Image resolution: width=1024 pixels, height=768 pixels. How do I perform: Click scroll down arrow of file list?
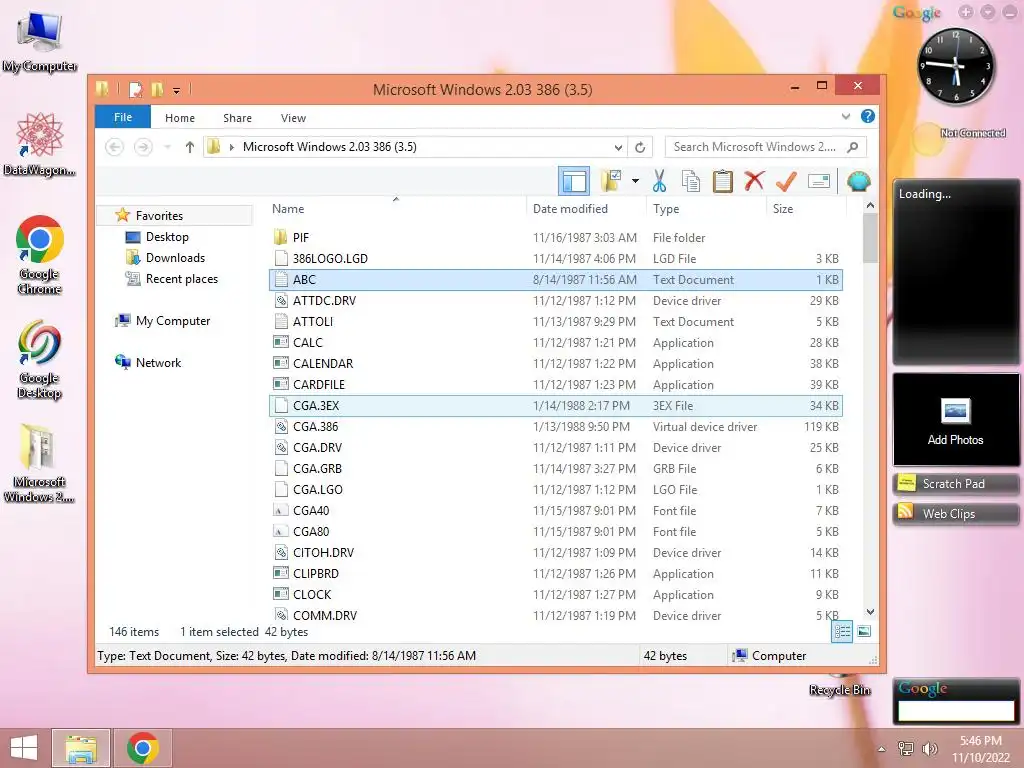pyautogui.click(x=870, y=611)
